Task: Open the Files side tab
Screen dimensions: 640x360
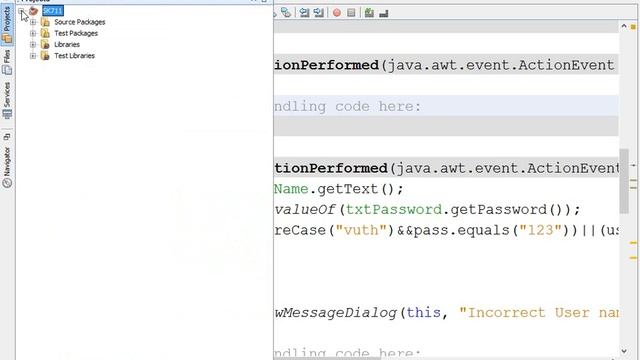Action: 7,62
